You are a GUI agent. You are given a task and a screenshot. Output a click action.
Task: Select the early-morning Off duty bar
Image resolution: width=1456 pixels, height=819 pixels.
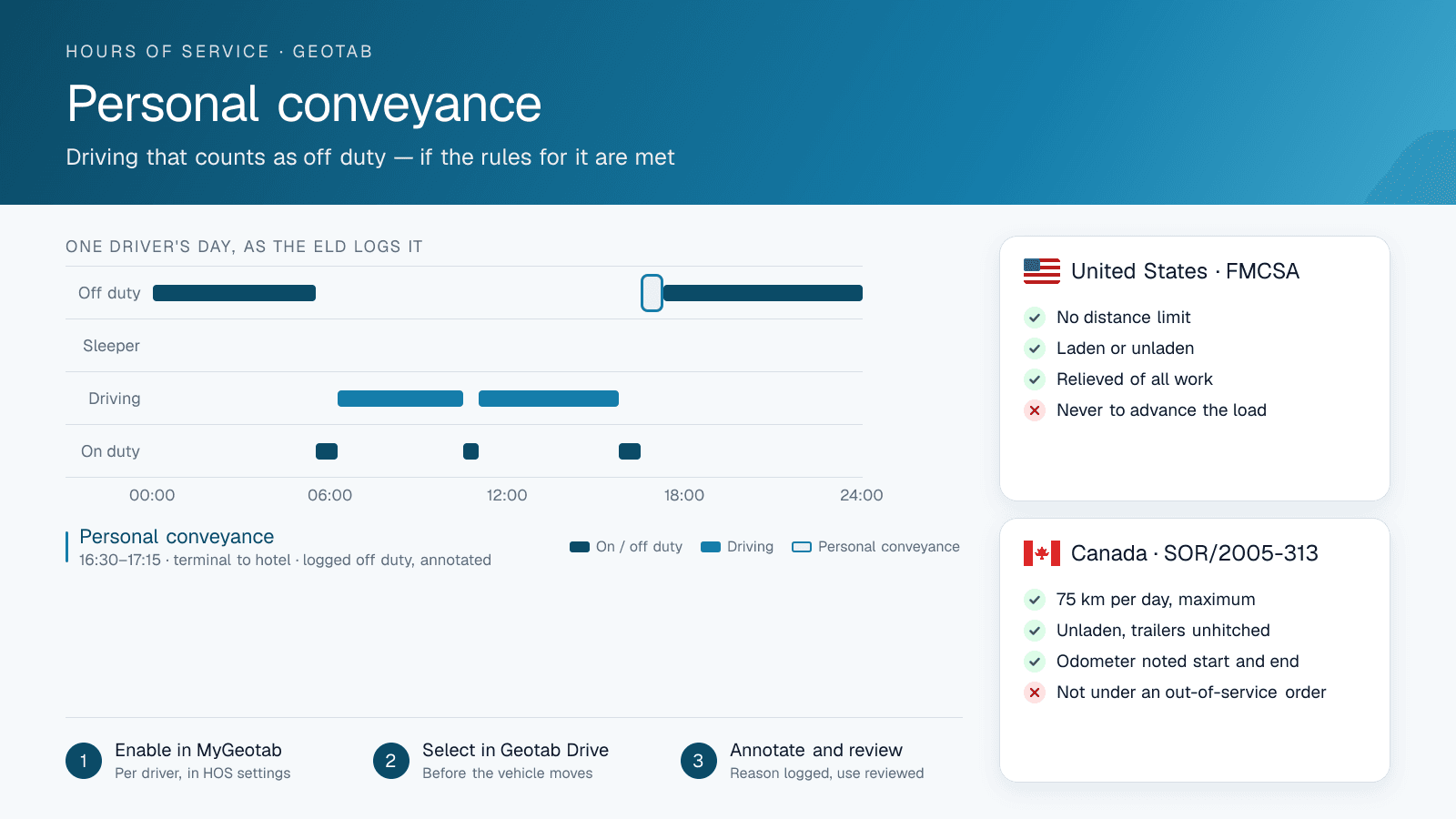[234, 293]
